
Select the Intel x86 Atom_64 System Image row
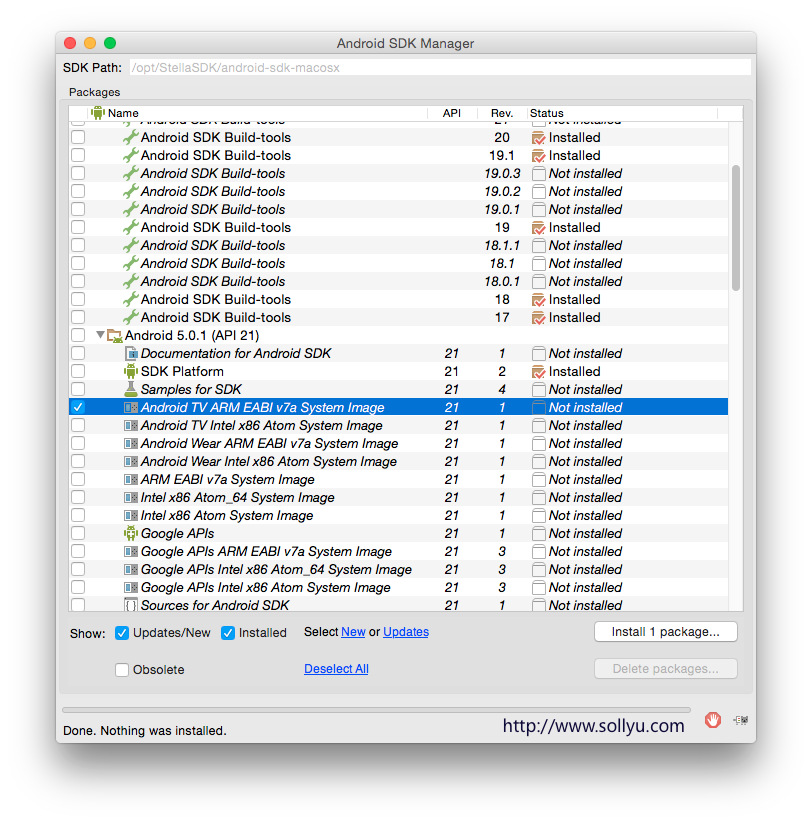click(x=398, y=497)
